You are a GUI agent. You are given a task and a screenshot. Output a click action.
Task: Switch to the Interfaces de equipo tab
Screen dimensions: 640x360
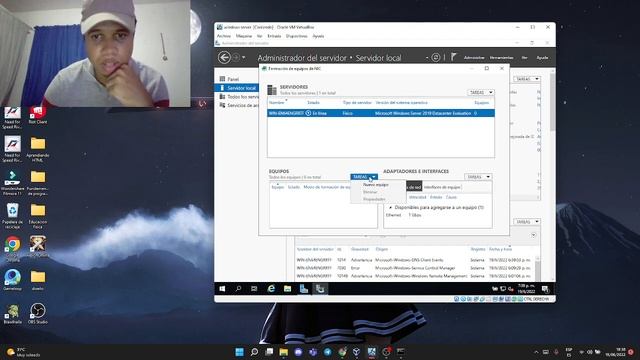442,187
